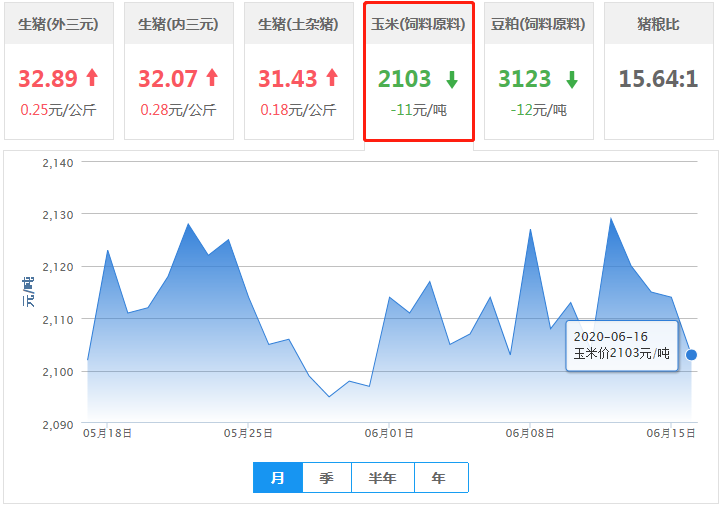The image size is (723, 506).
Task: Select the 生猪(内三元) card header
Action: coord(178,24)
